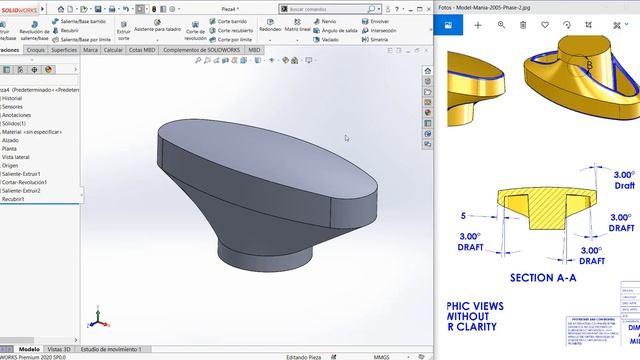Mark the photo as favorite with the heart icon
The image size is (640, 360).
click(x=545, y=25)
